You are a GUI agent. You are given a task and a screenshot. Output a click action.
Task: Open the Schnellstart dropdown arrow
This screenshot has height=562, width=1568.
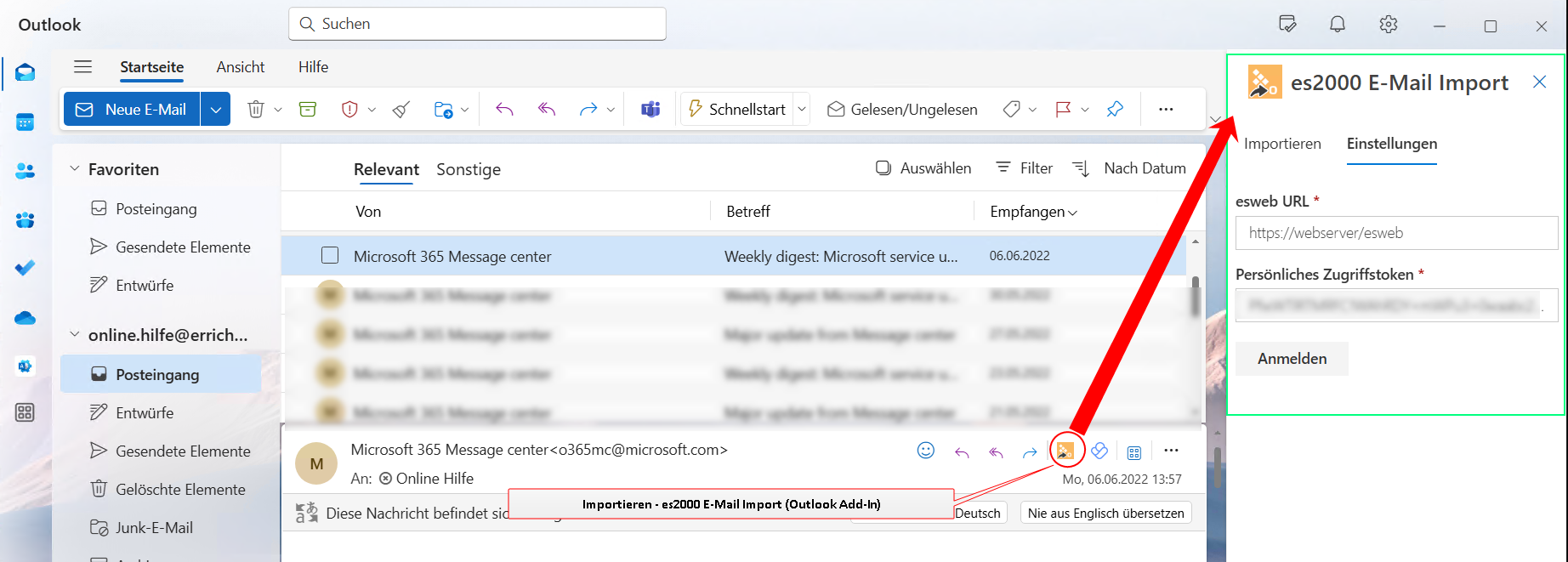coord(801,110)
